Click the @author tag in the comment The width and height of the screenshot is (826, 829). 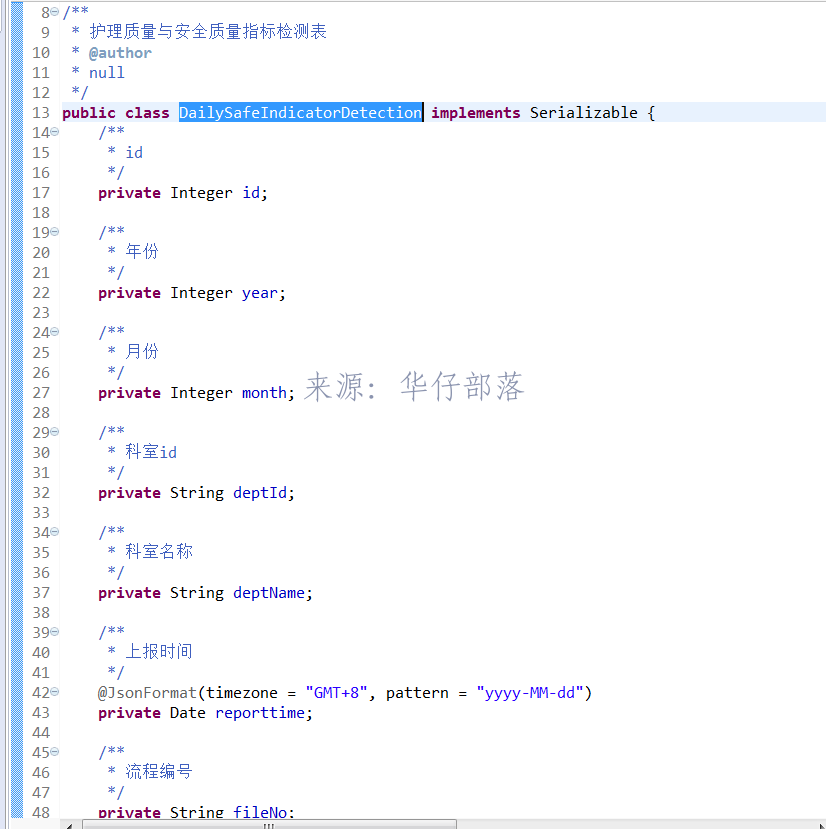click(120, 53)
